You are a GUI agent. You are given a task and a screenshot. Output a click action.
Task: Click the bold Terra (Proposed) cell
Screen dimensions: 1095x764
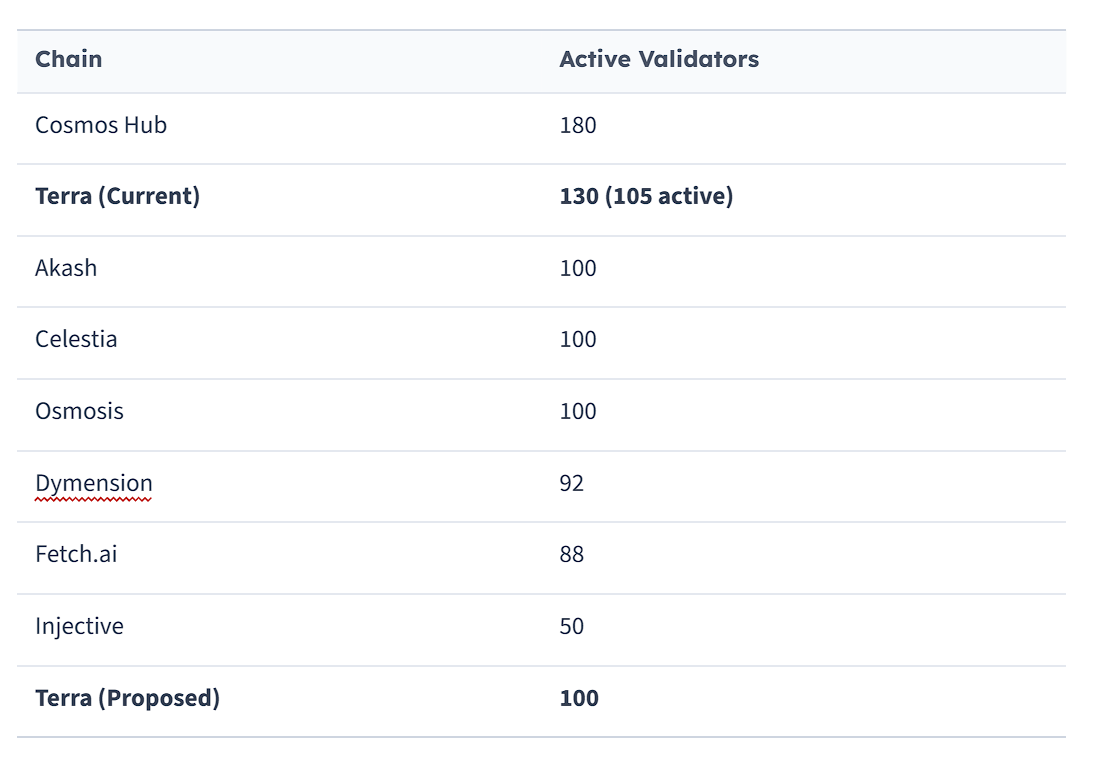(127, 698)
